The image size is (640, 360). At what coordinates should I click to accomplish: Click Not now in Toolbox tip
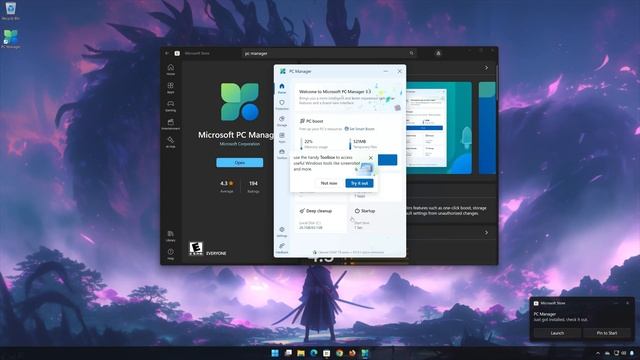tap(329, 183)
